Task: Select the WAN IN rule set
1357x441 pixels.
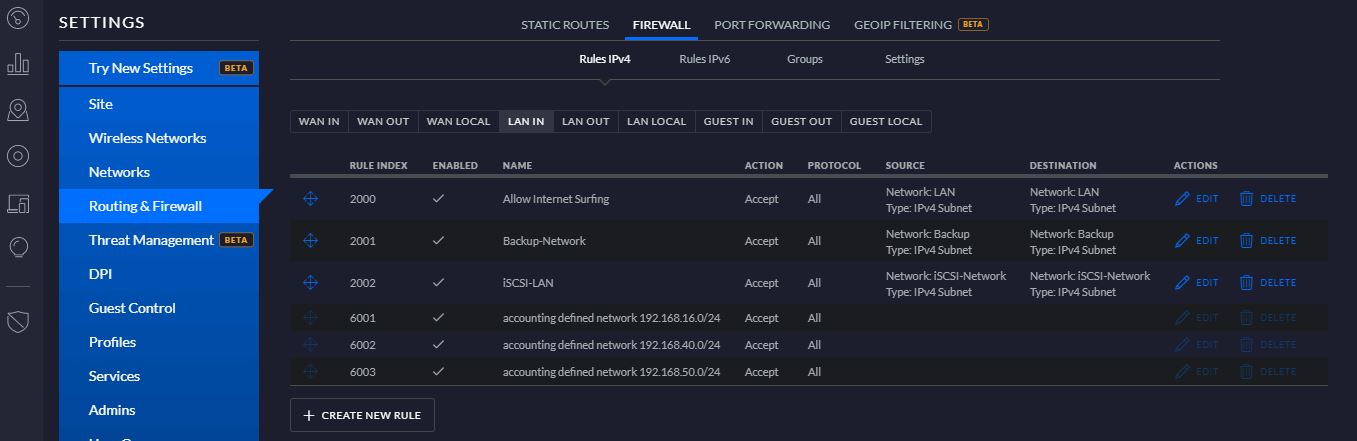Action: (x=319, y=122)
